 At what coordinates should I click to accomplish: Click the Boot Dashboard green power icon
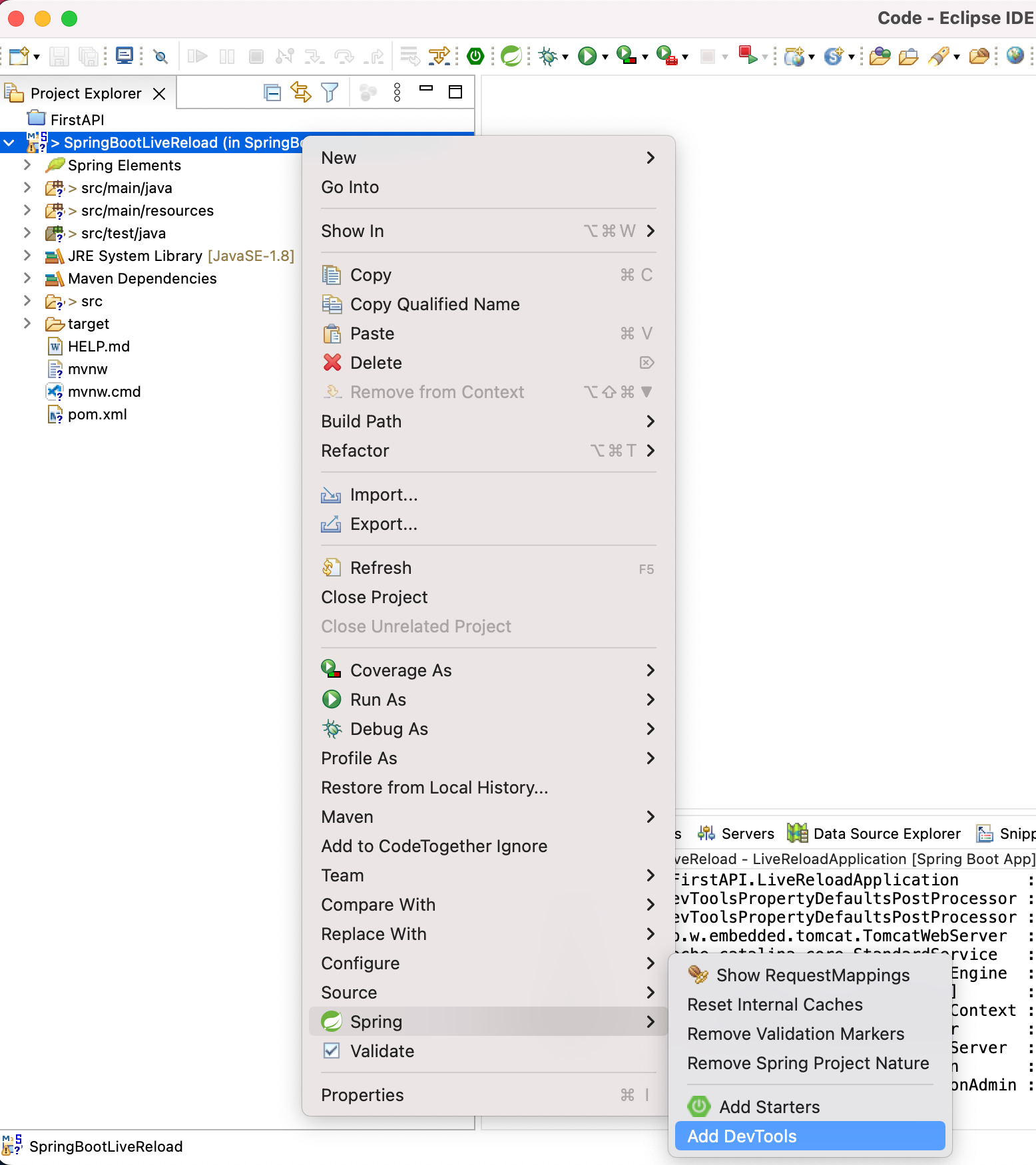475,56
